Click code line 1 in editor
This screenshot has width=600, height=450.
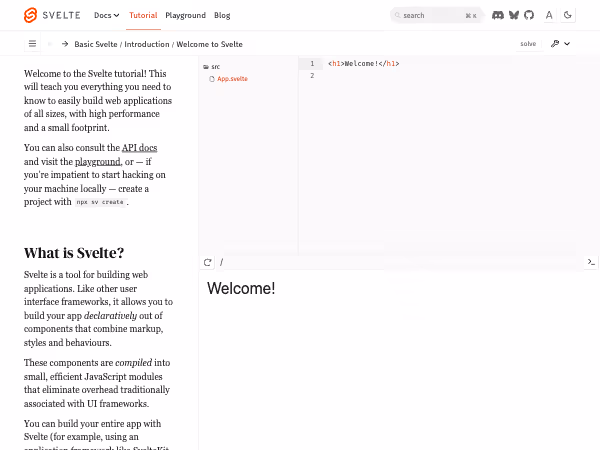[x=364, y=64]
